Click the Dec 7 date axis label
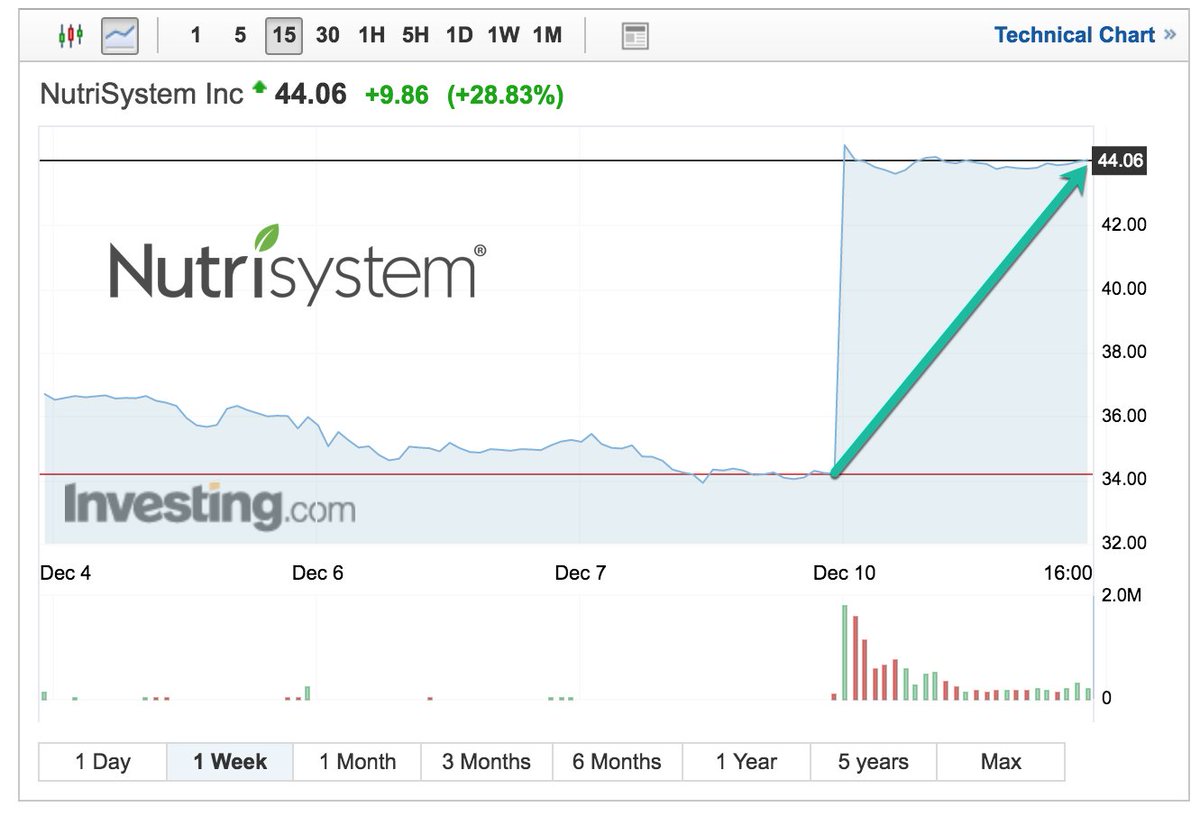The image size is (1200, 816). point(581,573)
